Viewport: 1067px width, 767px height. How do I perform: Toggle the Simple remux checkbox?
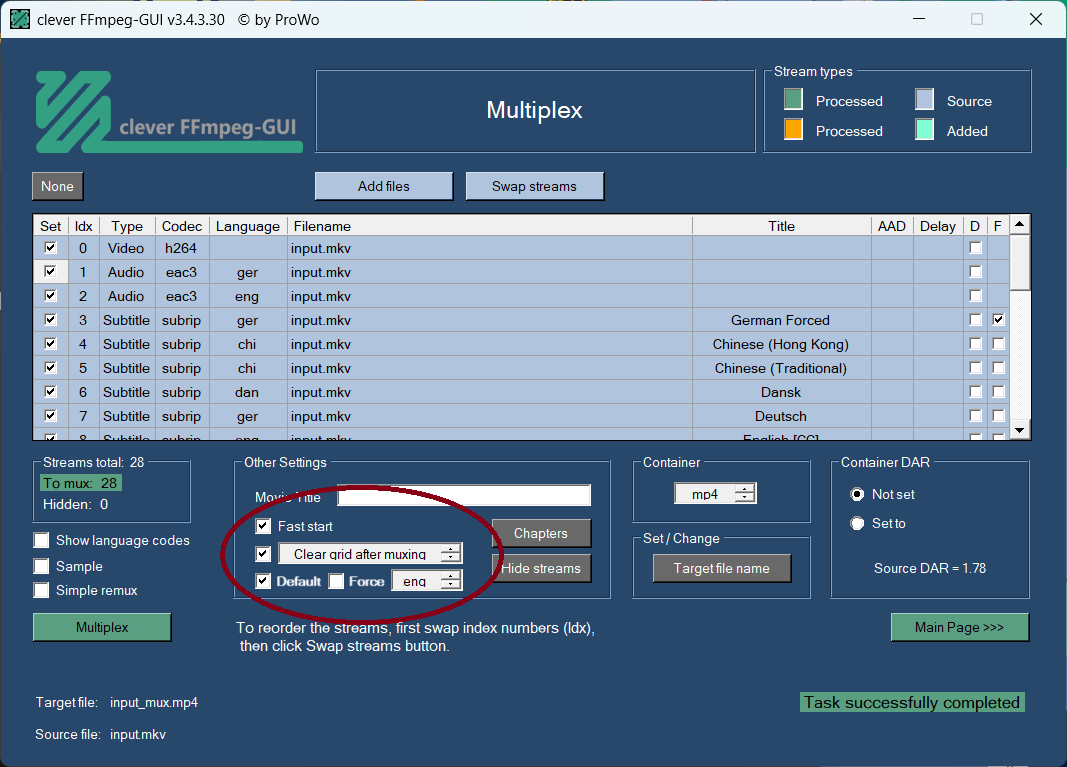(x=41, y=591)
